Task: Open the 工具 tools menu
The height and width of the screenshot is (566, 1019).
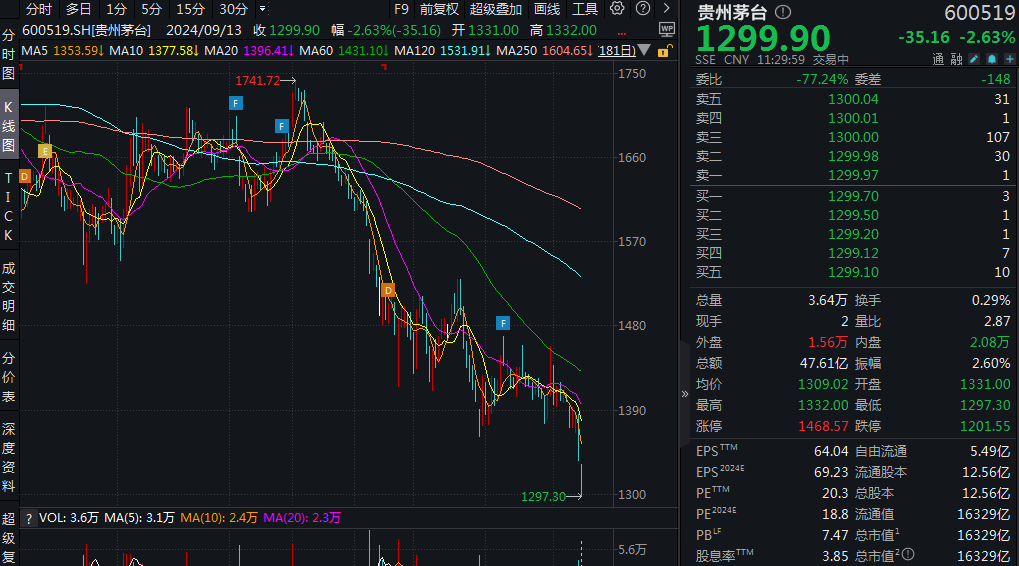Action: tap(585, 9)
